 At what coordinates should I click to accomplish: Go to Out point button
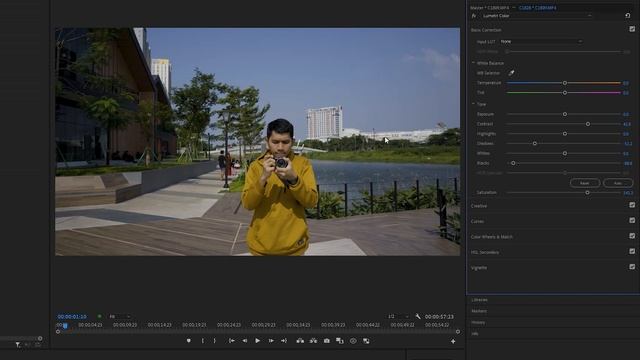(x=284, y=341)
